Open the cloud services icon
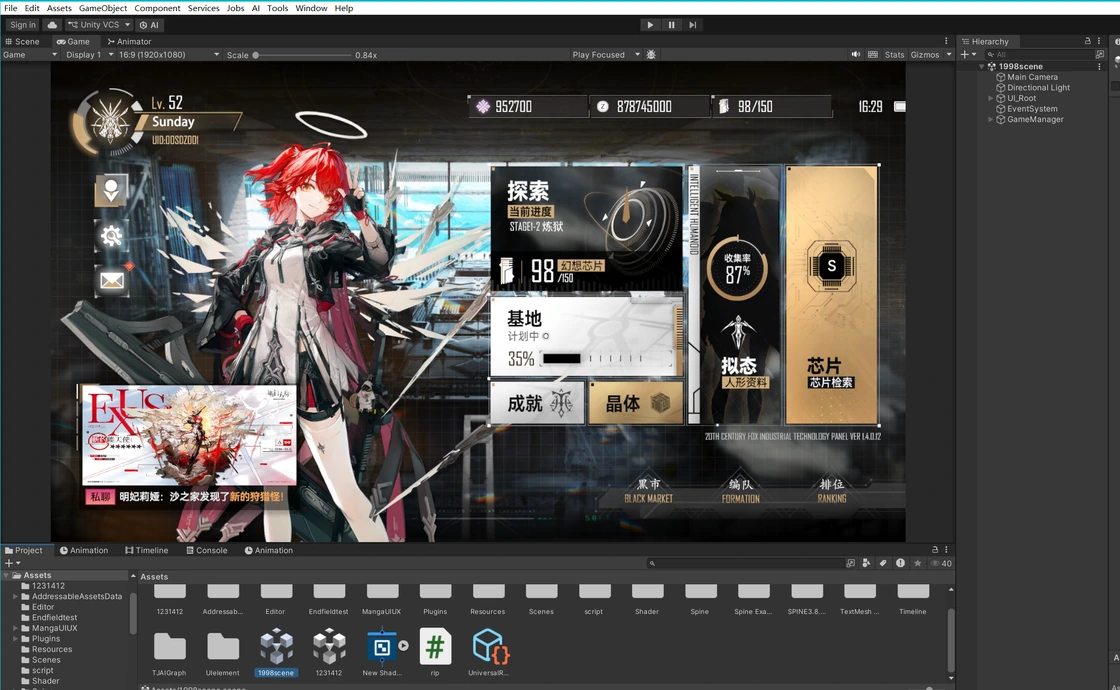Viewport: 1120px width, 690px height. point(52,24)
